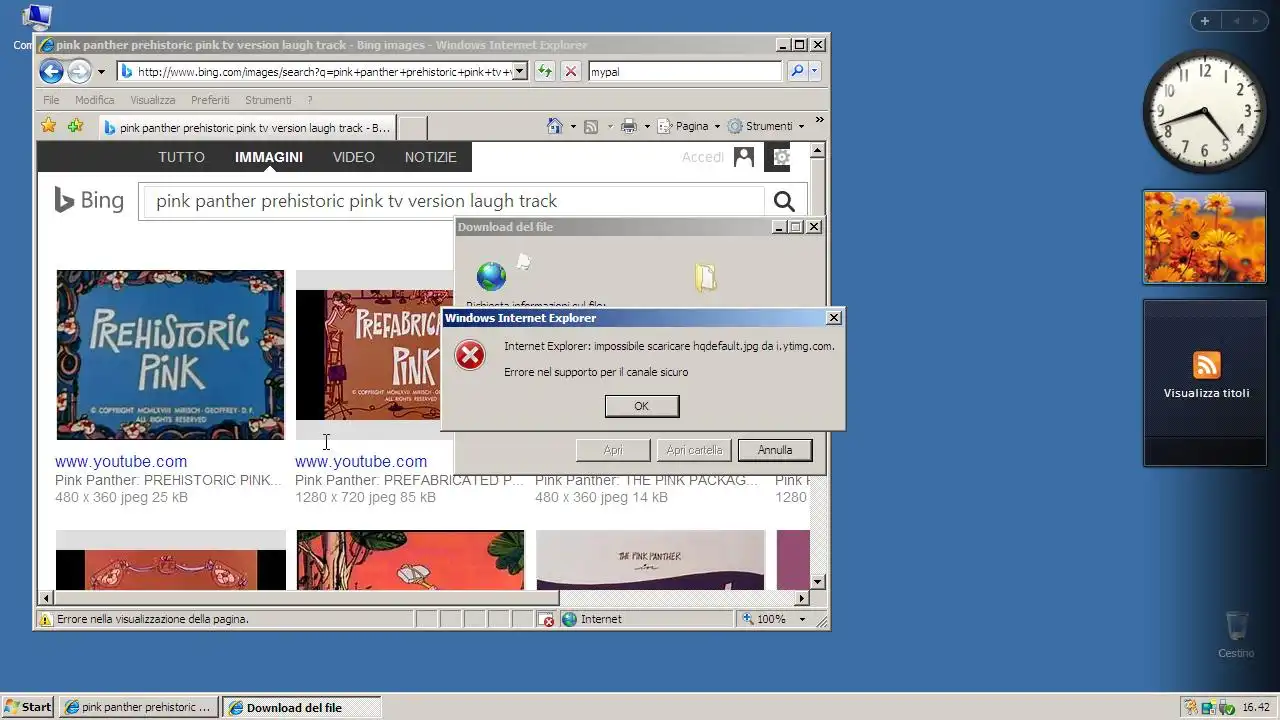This screenshot has width=1280, height=720.
Task: Click the orange flowers slideshow gadget
Action: pos(1204,237)
